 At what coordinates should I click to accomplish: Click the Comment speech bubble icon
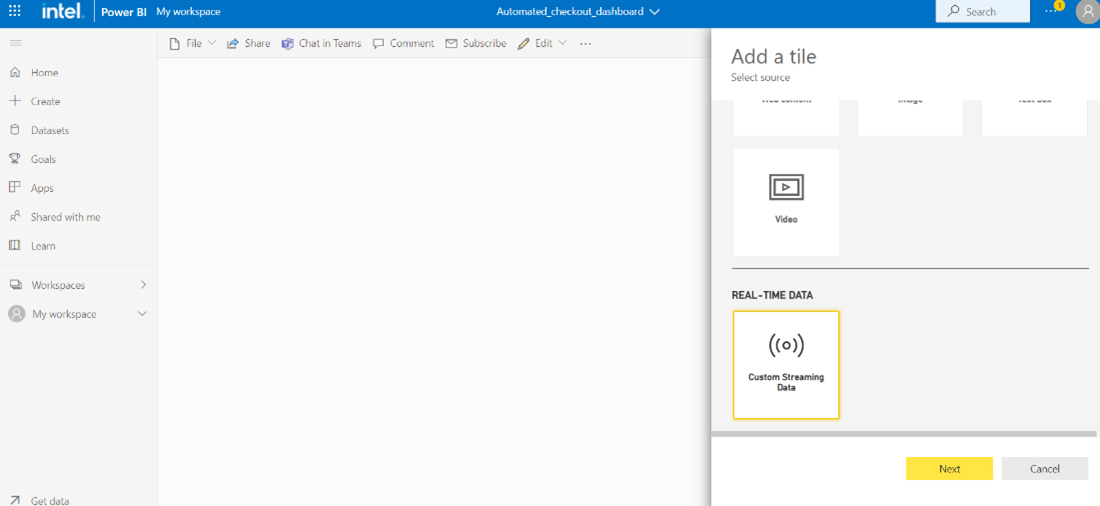tap(378, 44)
